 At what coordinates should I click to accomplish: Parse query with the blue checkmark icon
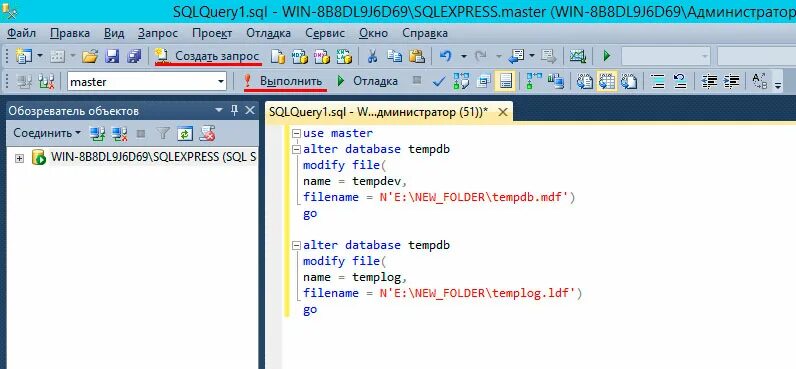439,81
